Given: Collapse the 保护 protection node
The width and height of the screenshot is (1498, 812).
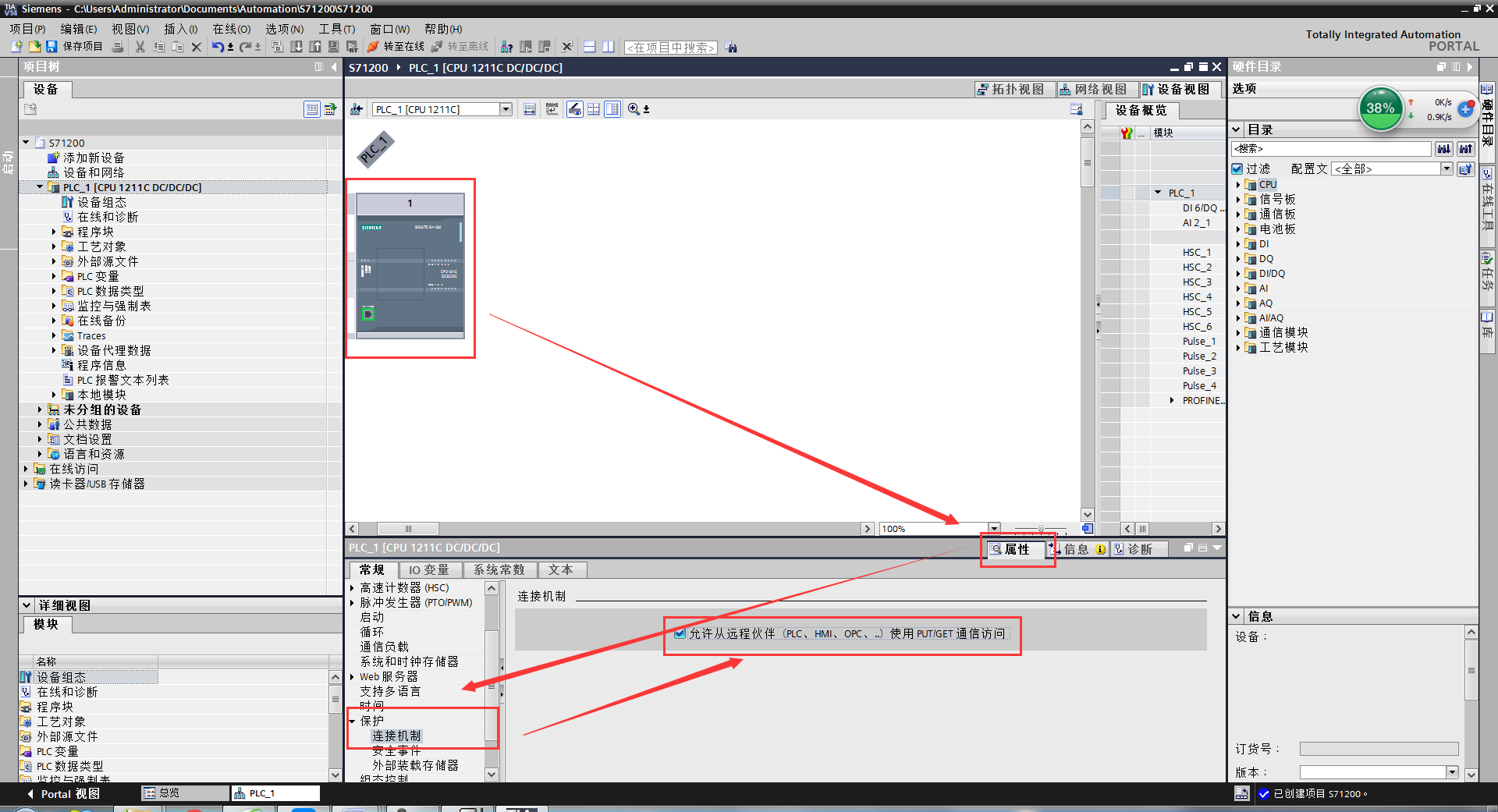Looking at the screenshot, I should [353, 721].
